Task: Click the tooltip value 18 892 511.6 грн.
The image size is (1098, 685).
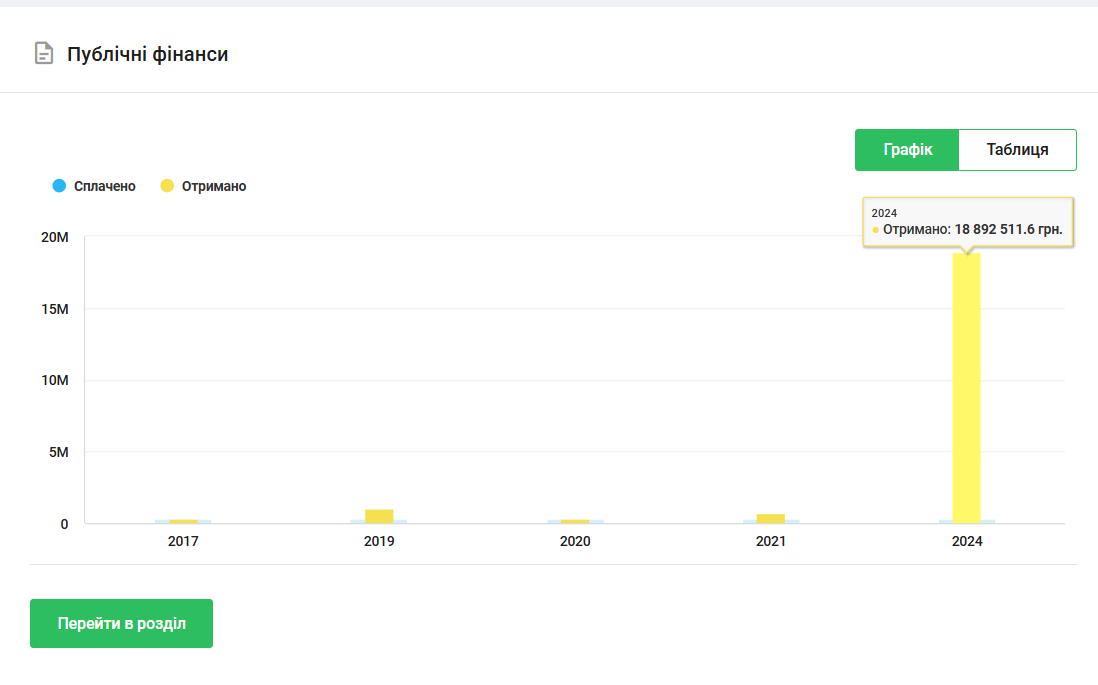Action: 1008,229
